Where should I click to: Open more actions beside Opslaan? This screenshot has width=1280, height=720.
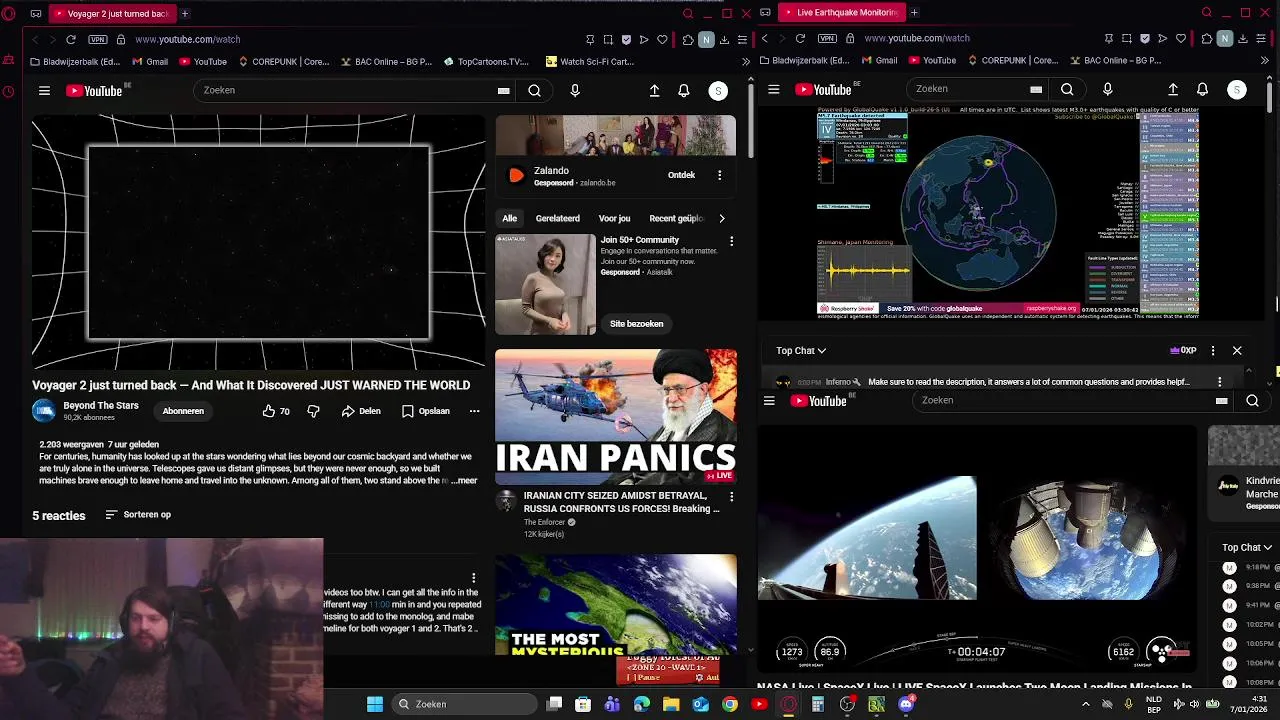[474, 411]
